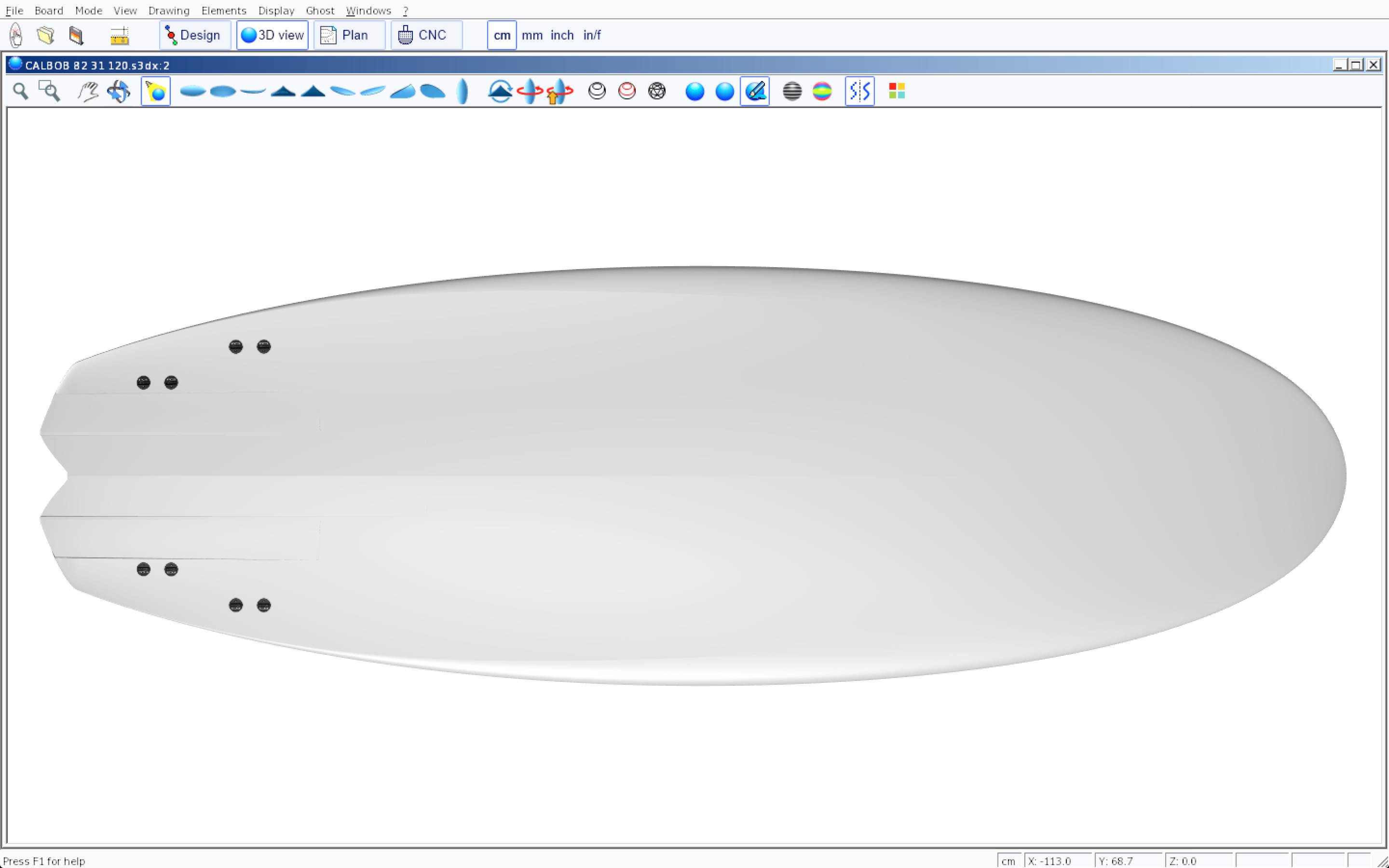The width and height of the screenshot is (1389, 868).
Task: Switch to vertical nose-on view icon
Action: coord(462,91)
